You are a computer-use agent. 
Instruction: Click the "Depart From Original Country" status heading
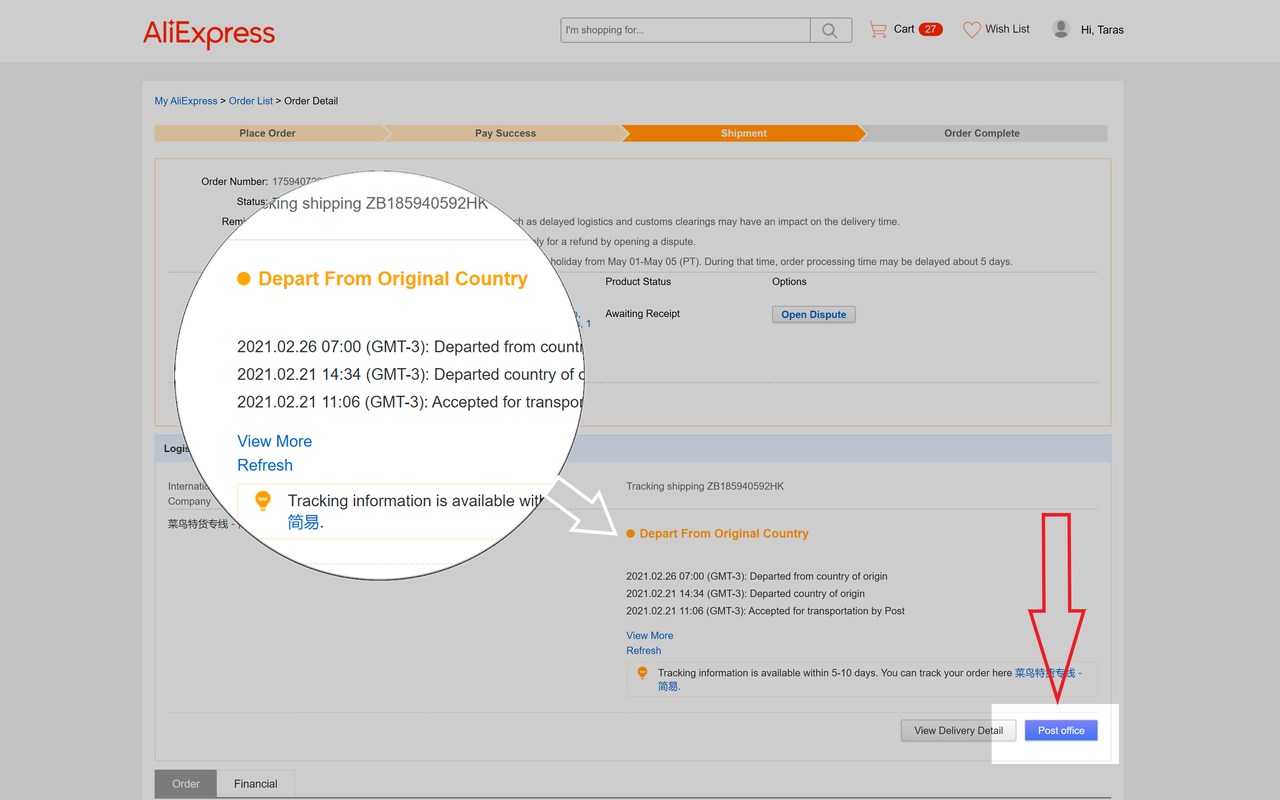724,534
